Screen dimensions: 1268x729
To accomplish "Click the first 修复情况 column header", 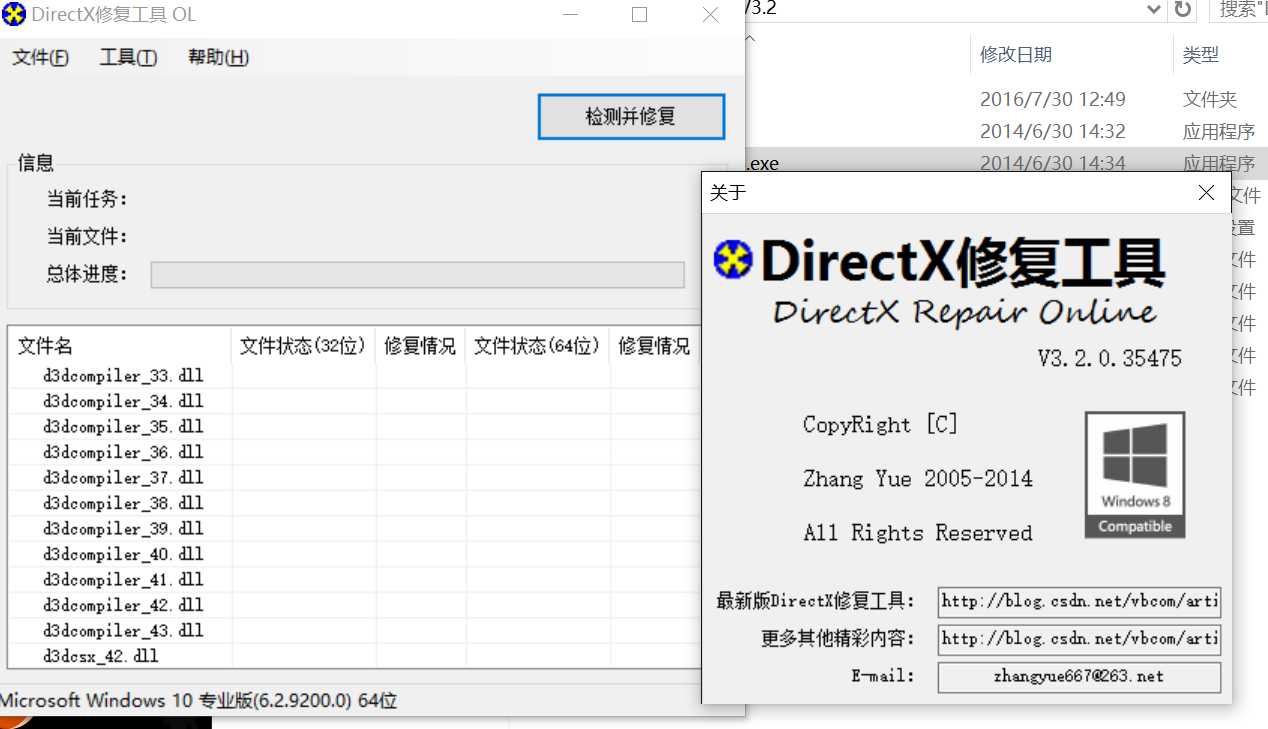I will coord(420,346).
